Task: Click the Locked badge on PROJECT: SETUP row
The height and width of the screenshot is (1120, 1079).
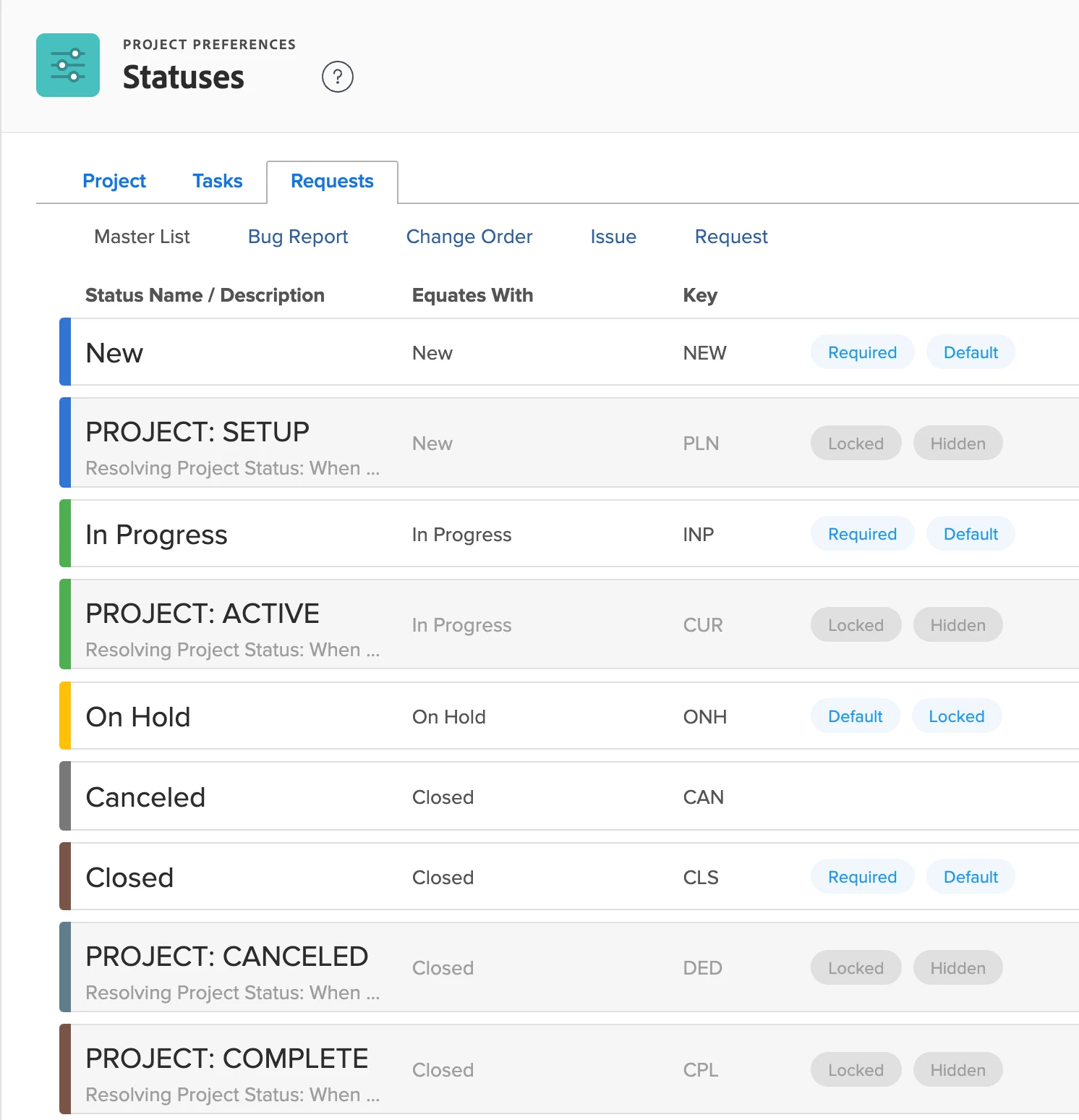Action: coord(856,444)
